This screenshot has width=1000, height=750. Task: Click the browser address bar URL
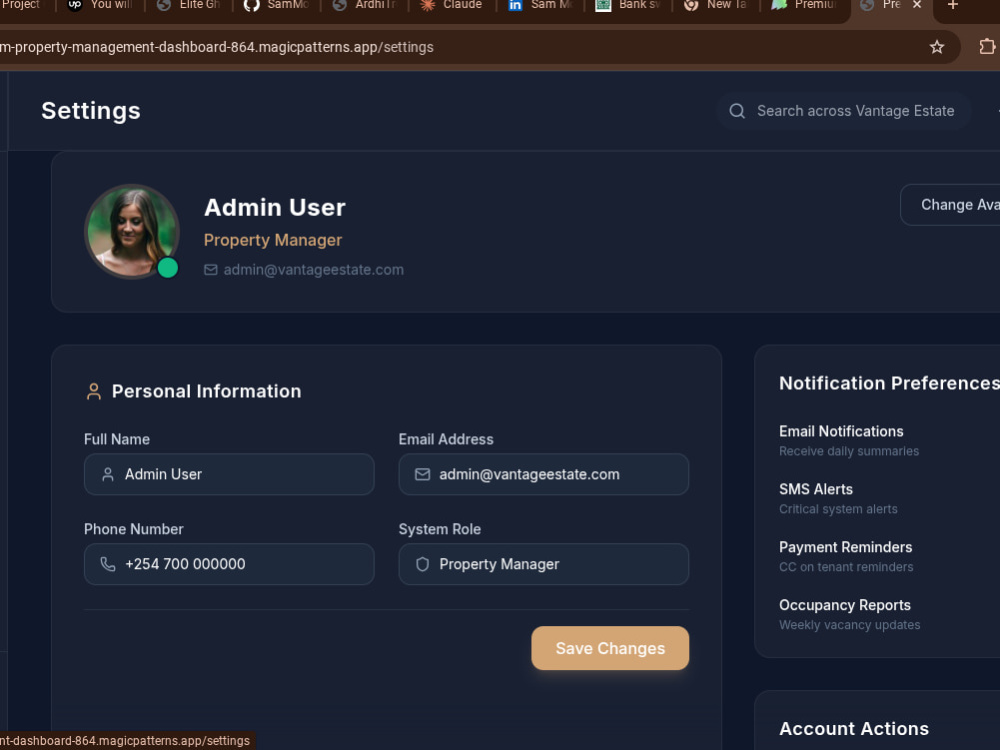click(x=217, y=47)
